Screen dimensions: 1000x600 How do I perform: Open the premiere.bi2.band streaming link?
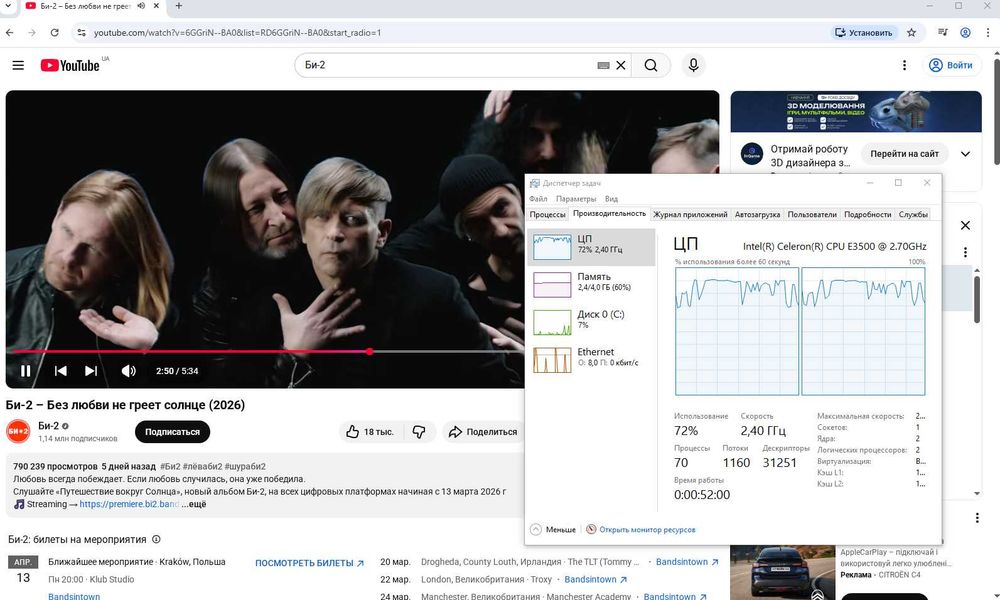129,504
